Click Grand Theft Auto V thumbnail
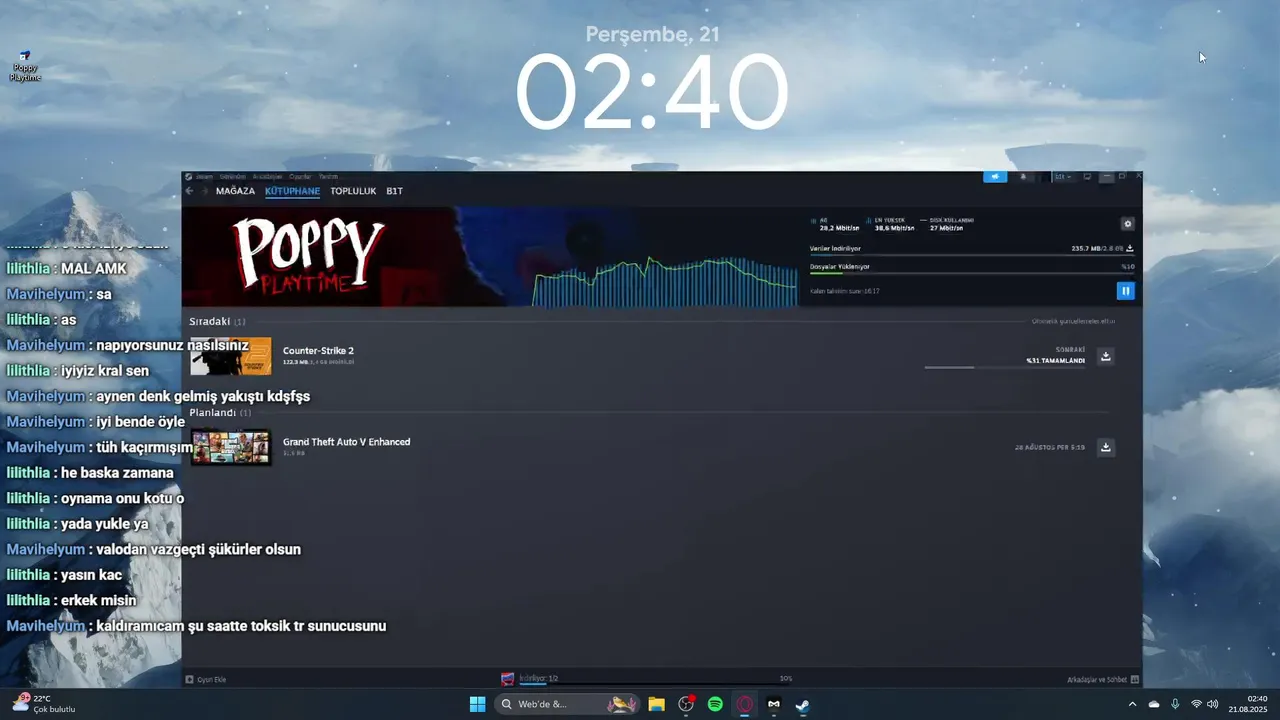Screen dimensions: 1280x720 click(x=231, y=447)
